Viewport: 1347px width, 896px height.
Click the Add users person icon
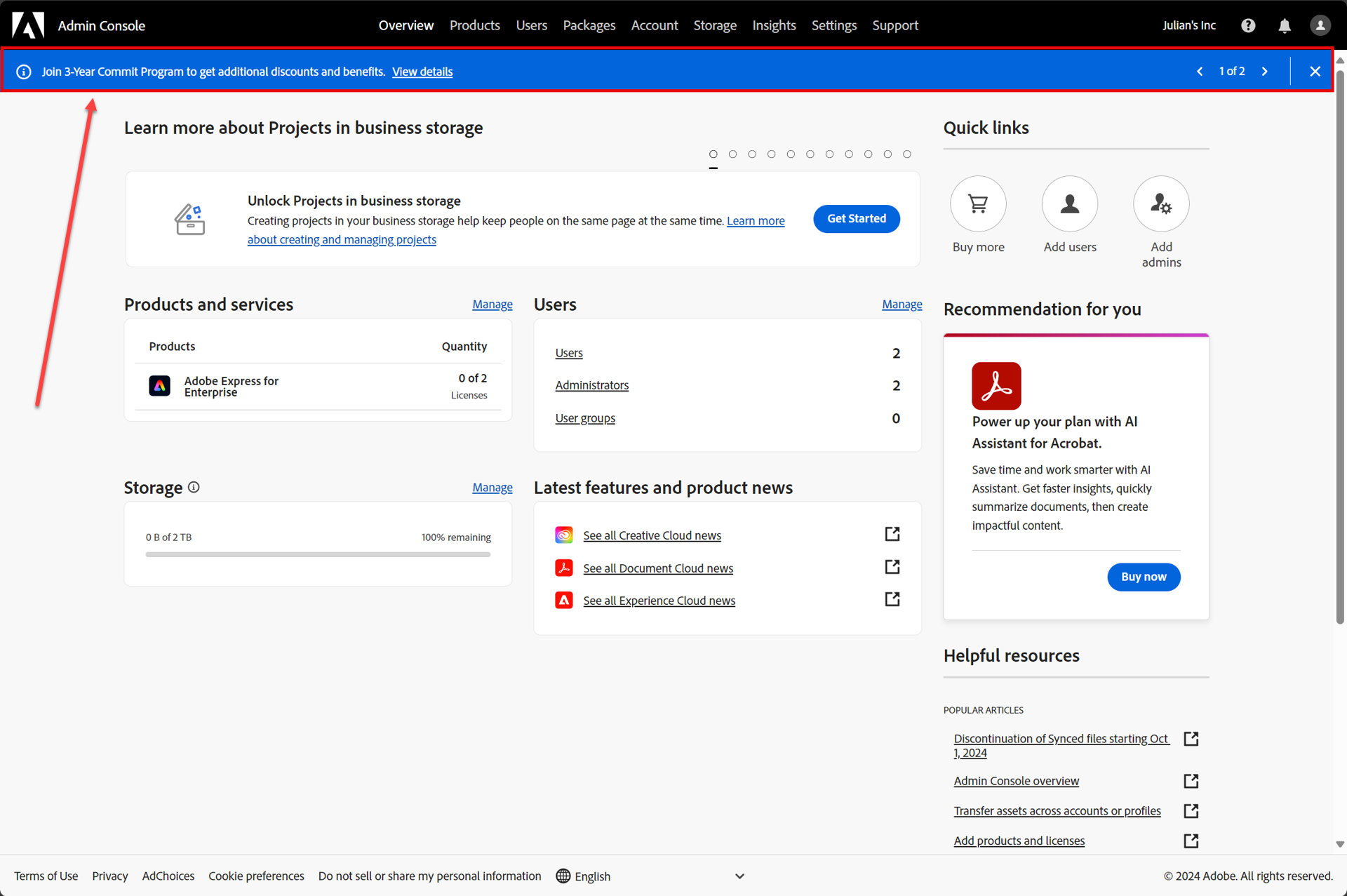click(x=1069, y=203)
